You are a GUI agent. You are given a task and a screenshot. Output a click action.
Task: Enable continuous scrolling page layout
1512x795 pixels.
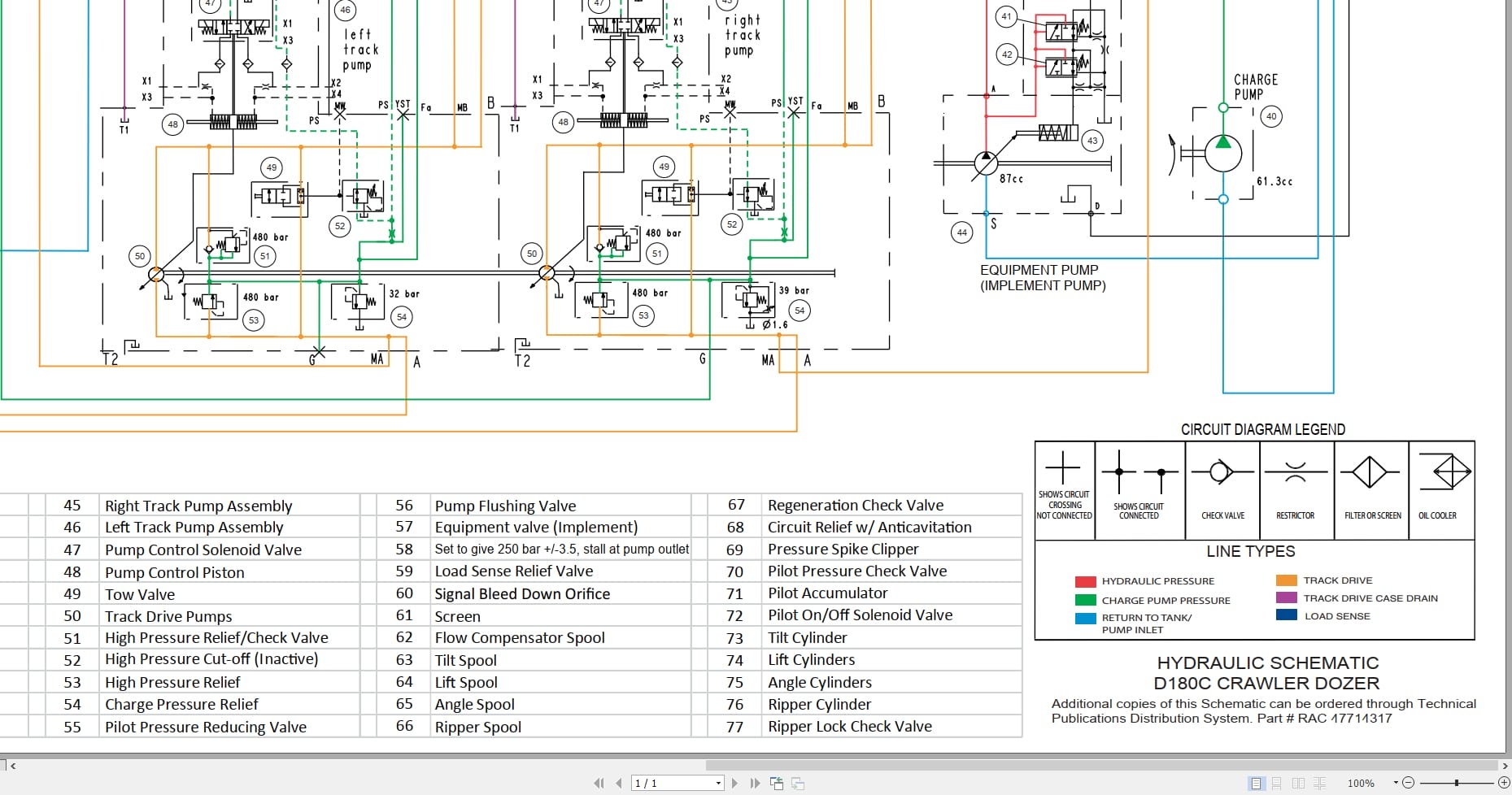click(x=1277, y=783)
